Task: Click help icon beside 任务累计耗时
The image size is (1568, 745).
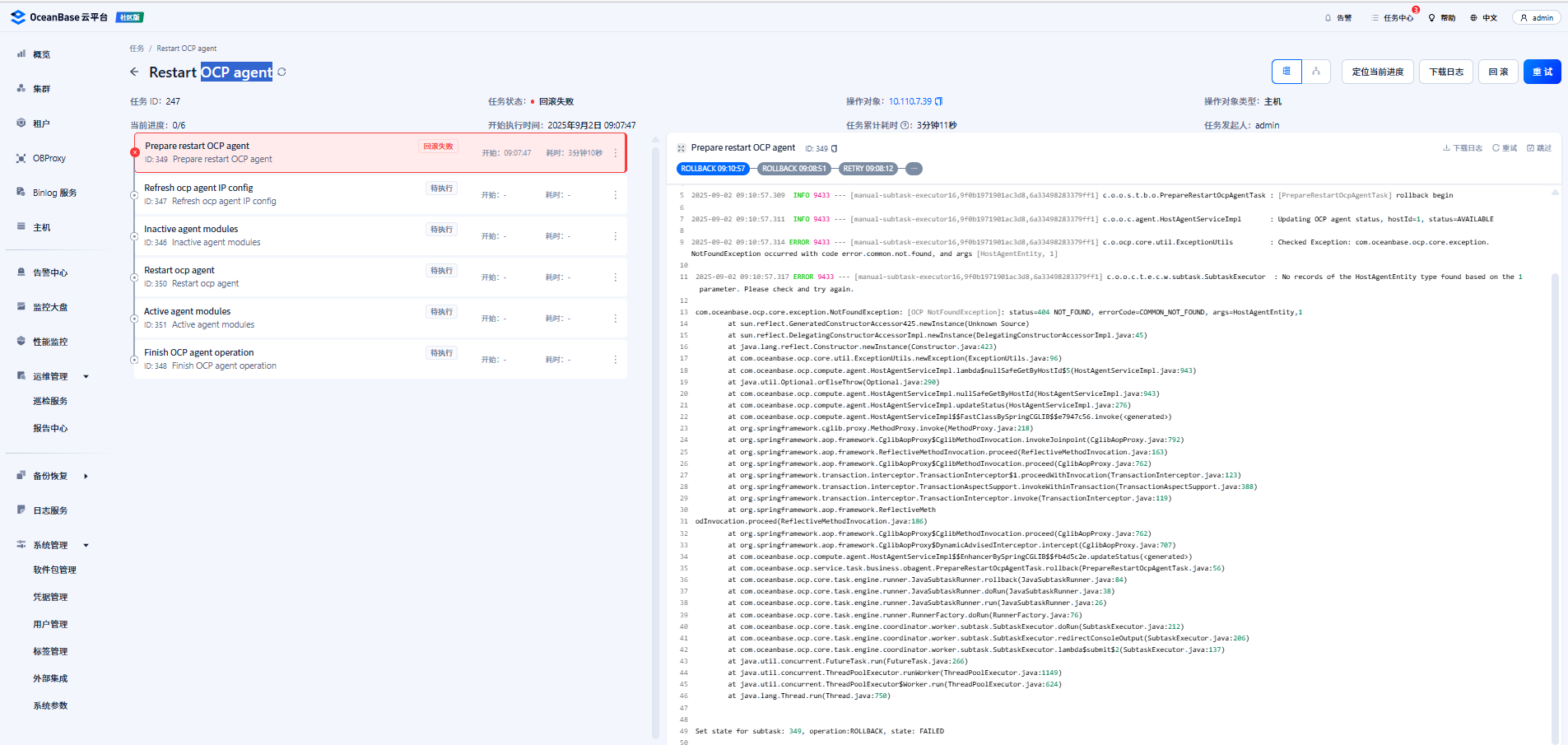Action: pos(905,125)
